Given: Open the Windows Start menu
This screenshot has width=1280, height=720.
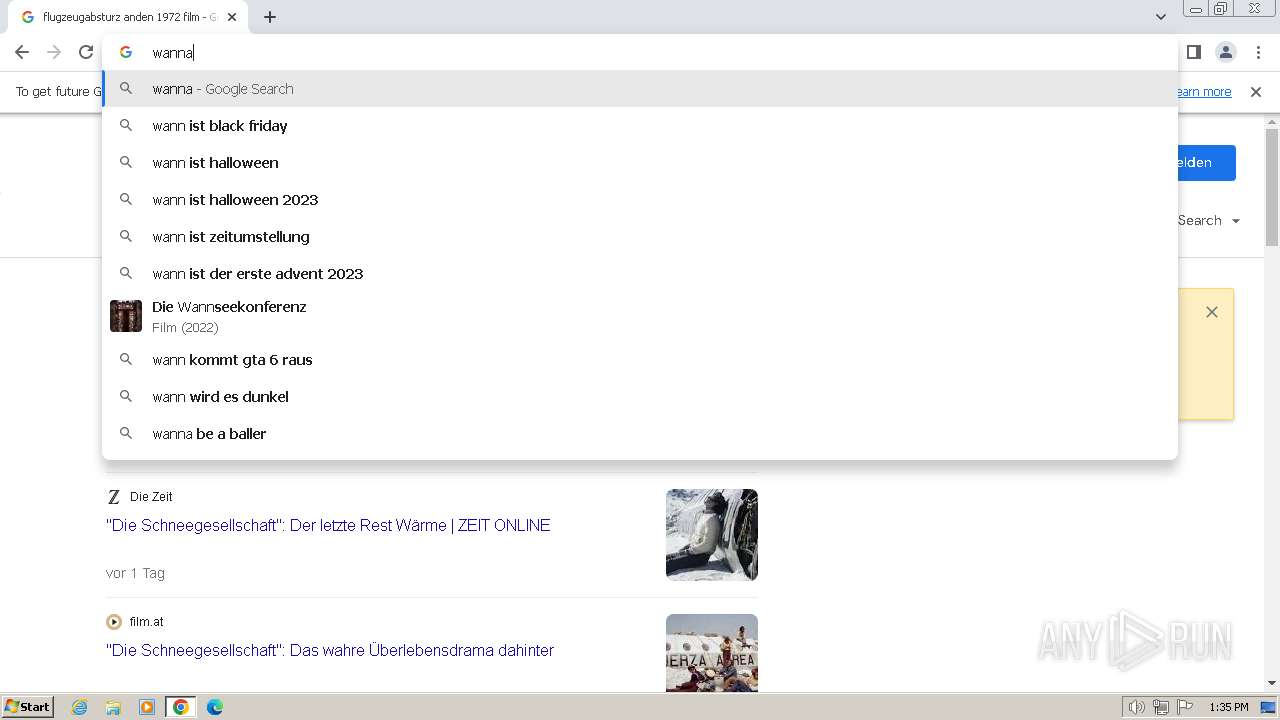Looking at the screenshot, I should click(27, 707).
